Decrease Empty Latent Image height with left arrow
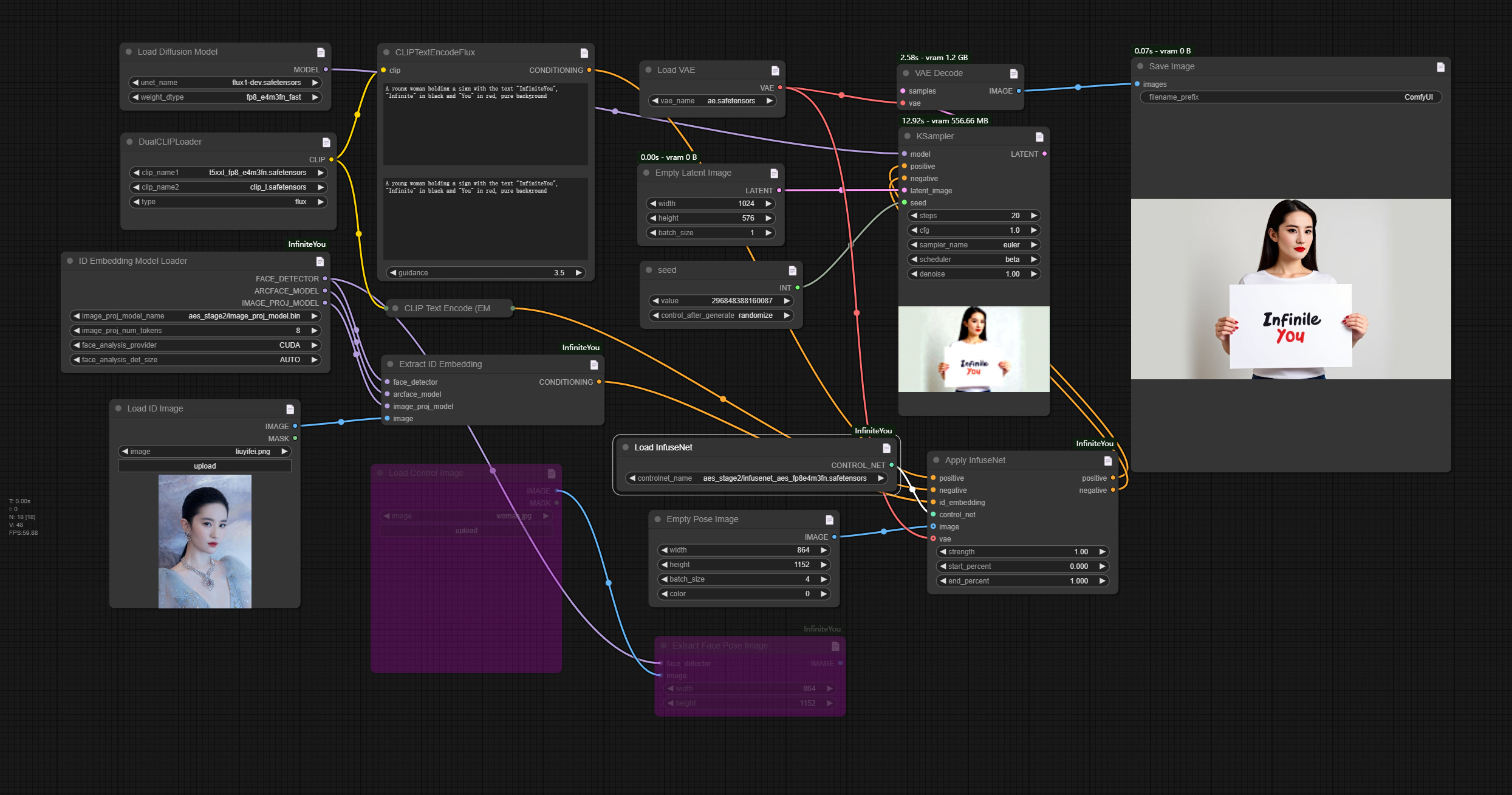This screenshot has width=1512, height=795. (653, 218)
